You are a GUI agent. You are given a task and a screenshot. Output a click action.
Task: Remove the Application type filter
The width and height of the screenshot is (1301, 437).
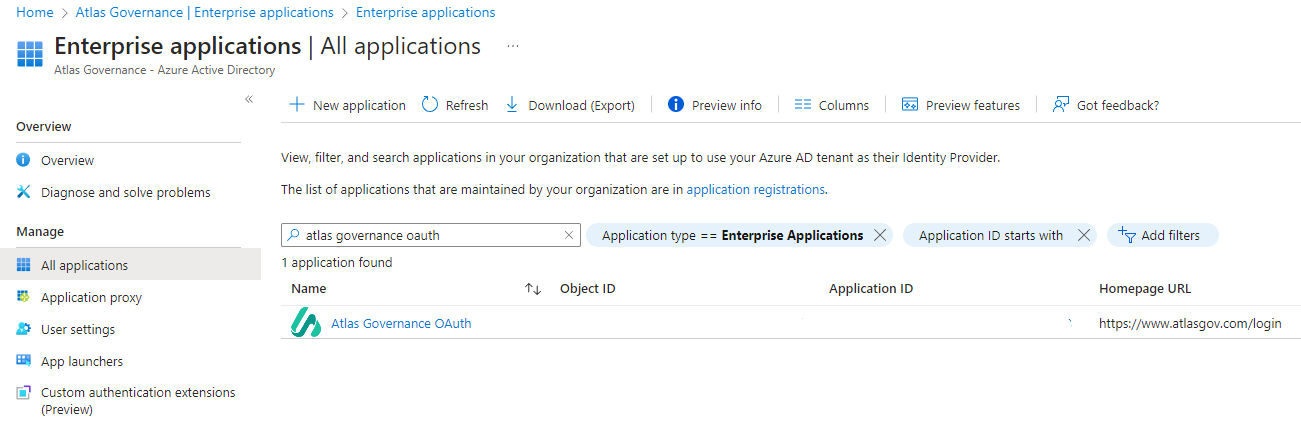(x=880, y=235)
